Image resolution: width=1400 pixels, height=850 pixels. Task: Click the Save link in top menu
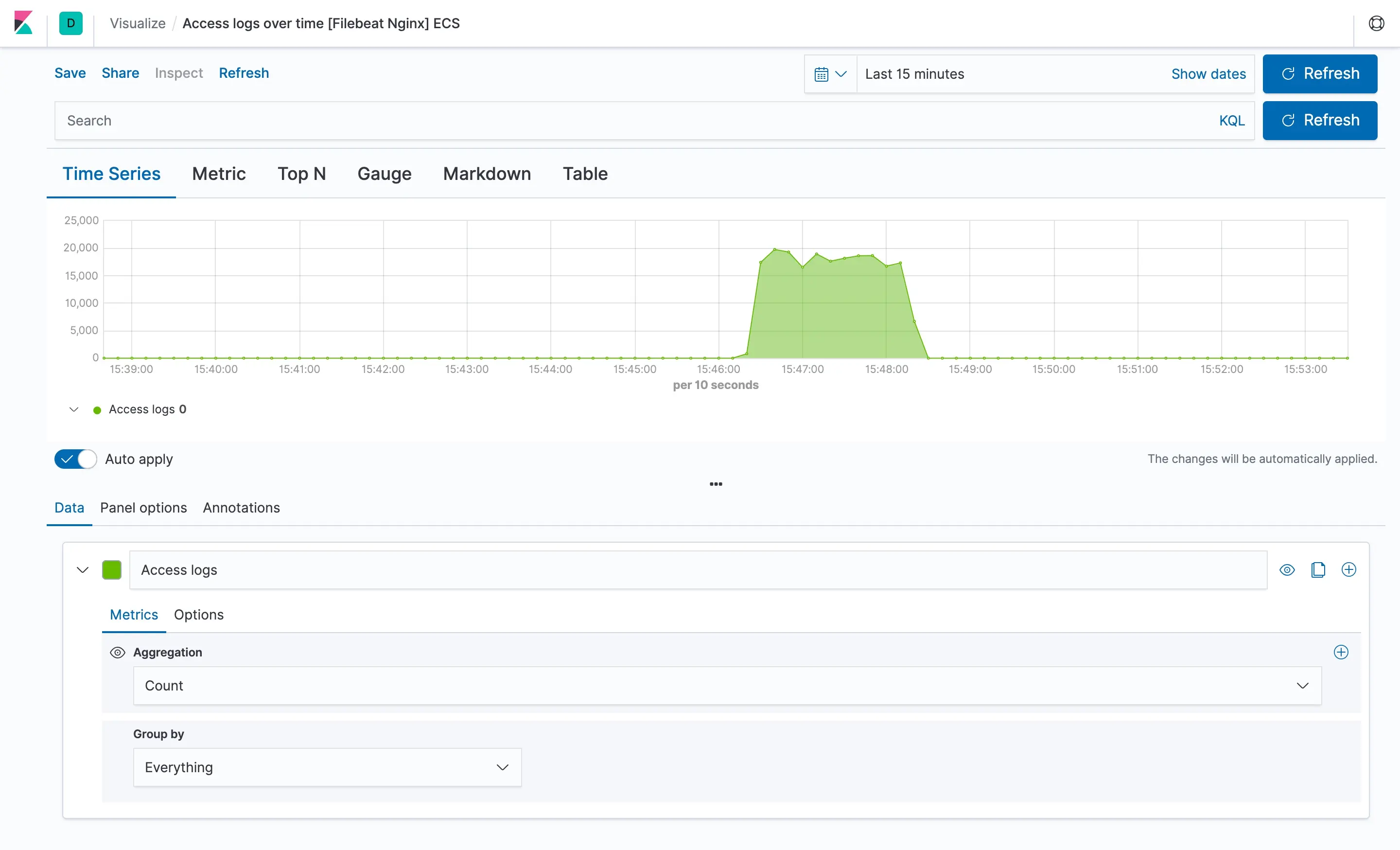(70, 73)
